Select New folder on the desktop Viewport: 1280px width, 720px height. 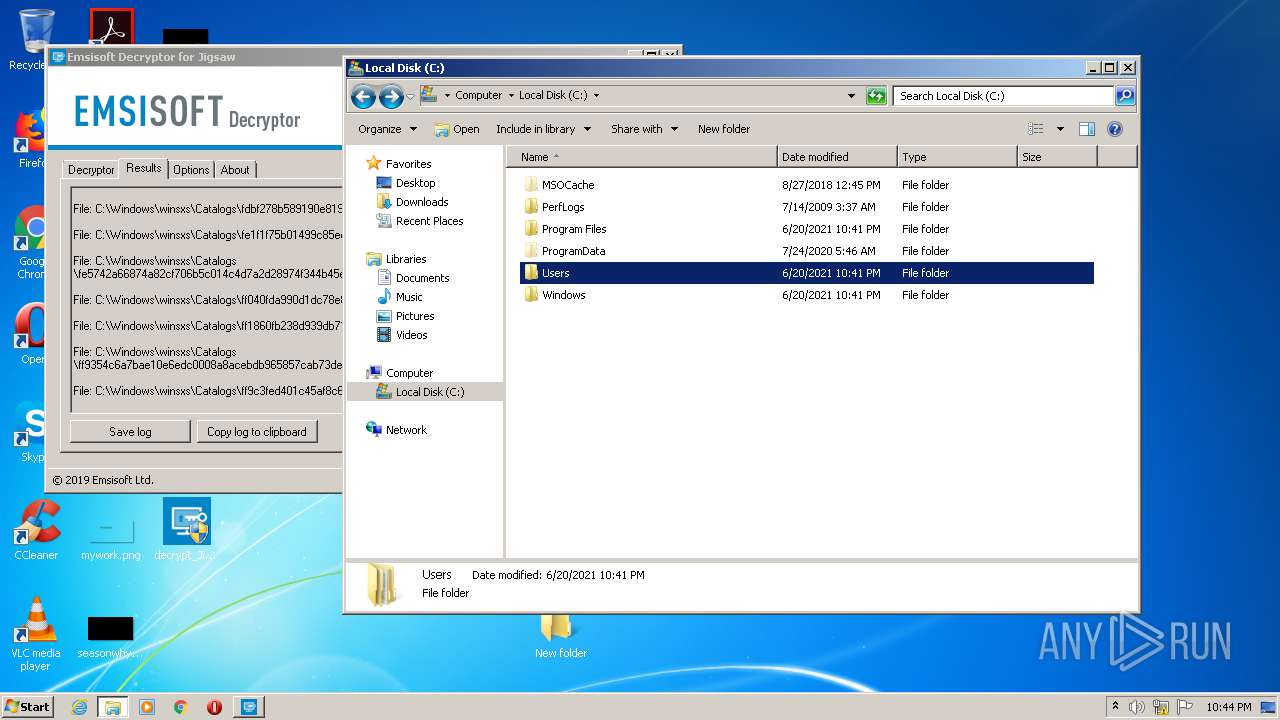coord(560,636)
